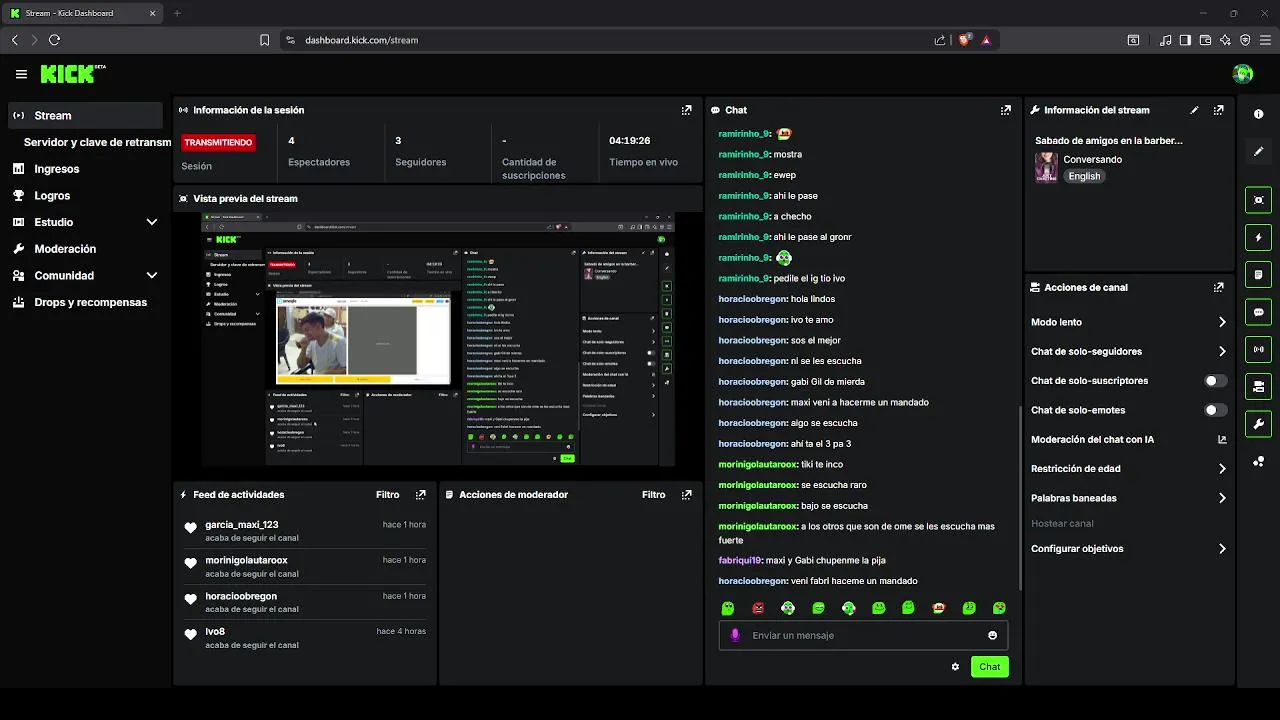
Task: Open the hamburger menu beside the Kick logo
Action: pyautogui.click(x=21, y=74)
